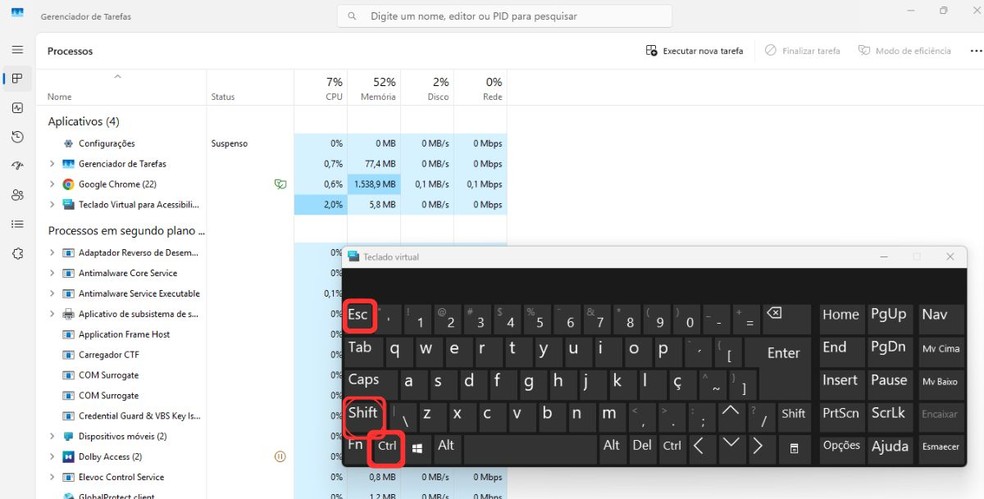Open the Startup apps sidebar icon
The image size is (984, 499).
(x=18, y=166)
